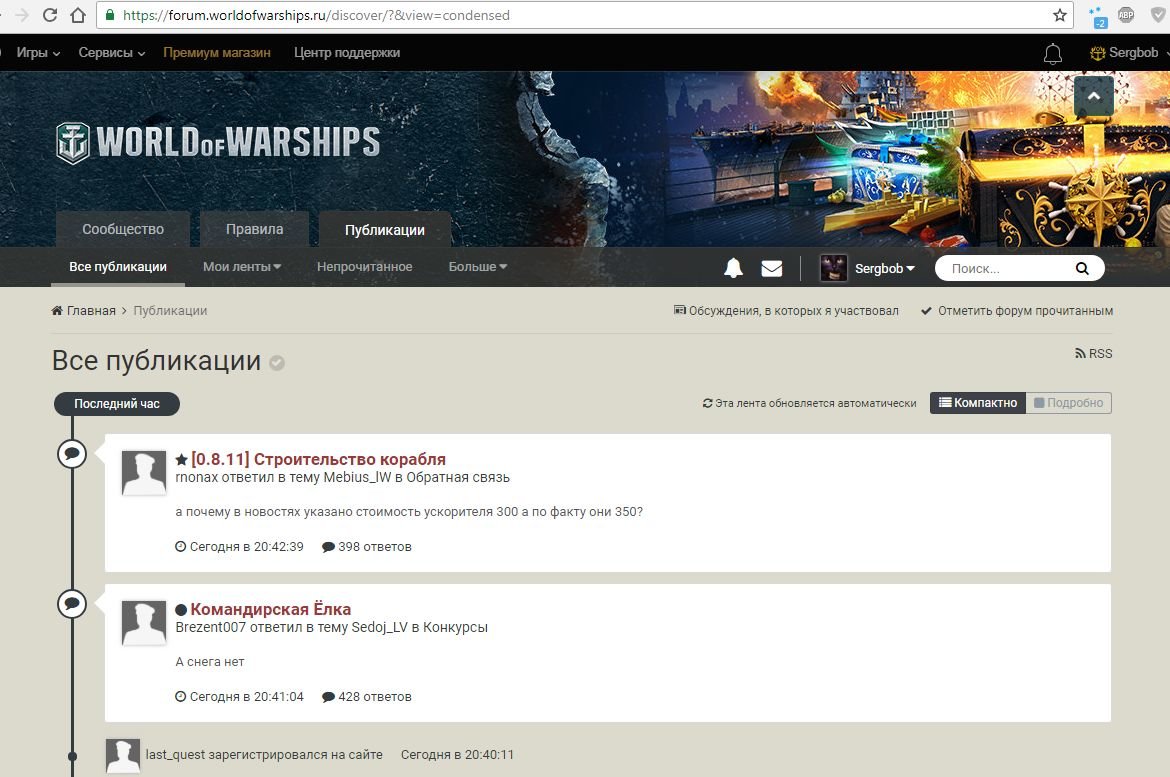1170x777 pixels.
Task: Click the browser forward arrow
Action: click(22, 15)
